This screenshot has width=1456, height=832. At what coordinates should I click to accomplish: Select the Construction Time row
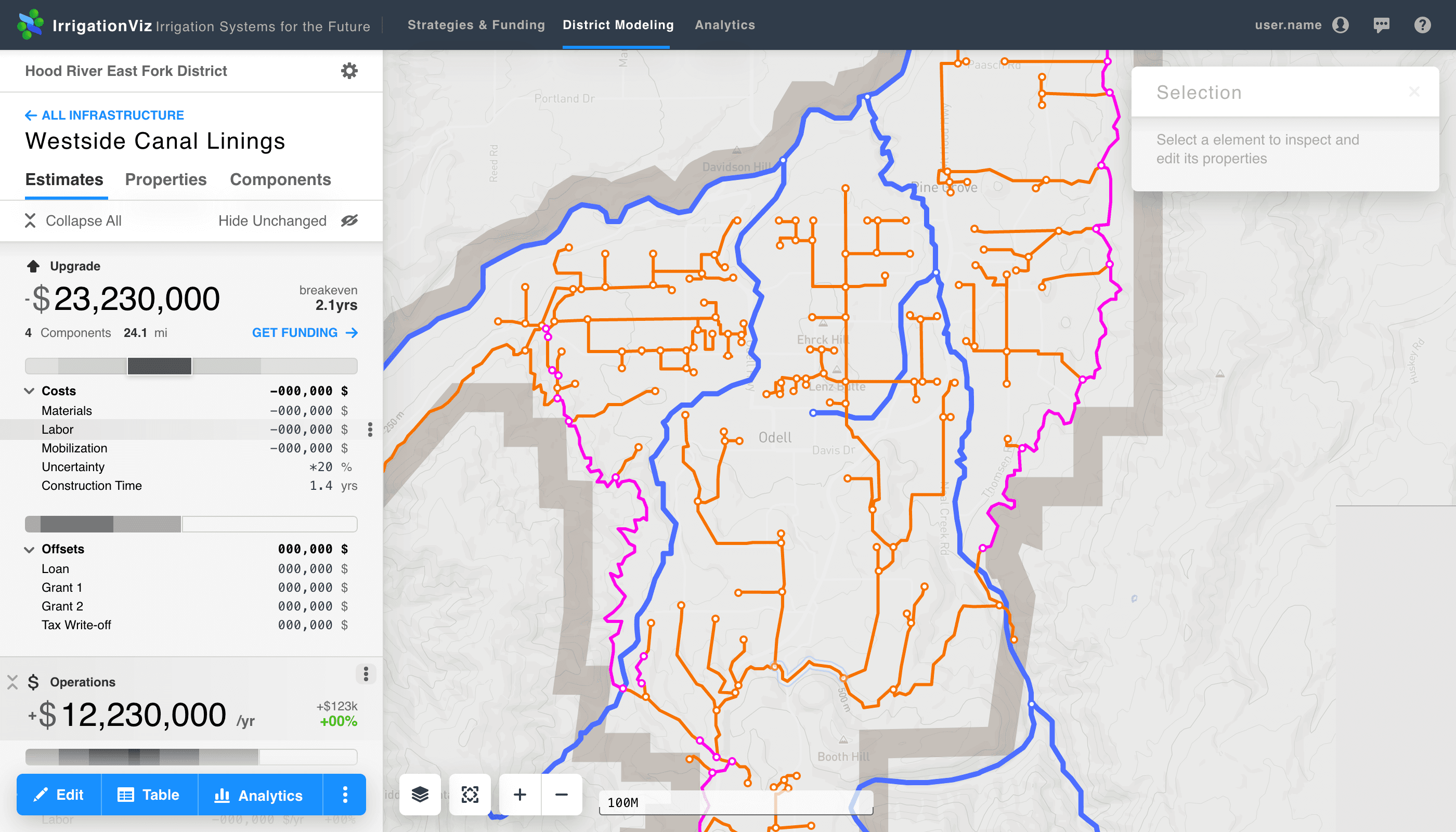191,486
